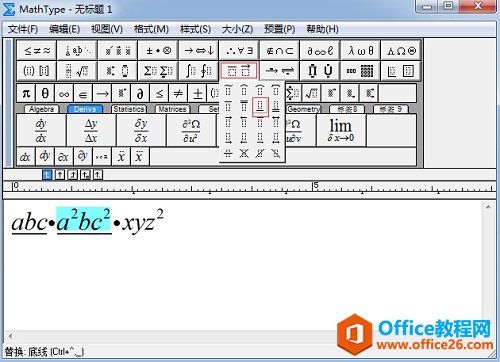Insert the element-of symbol from small bar
Viewport: 500px width, 362px height.
point(83,93)
